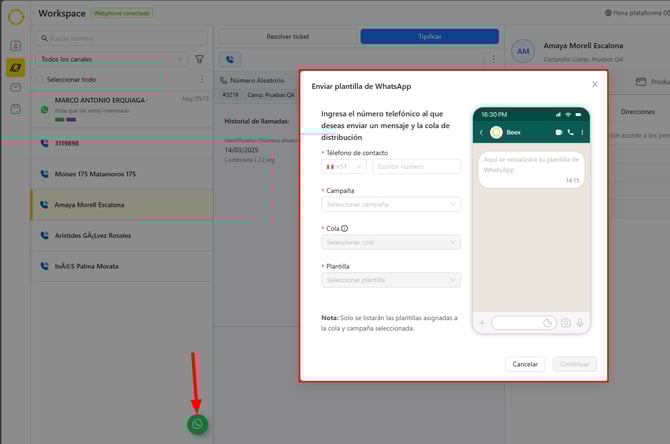Switch to the Direcciones tab
The height and width of the screenshot is (444, 670).
638,112
